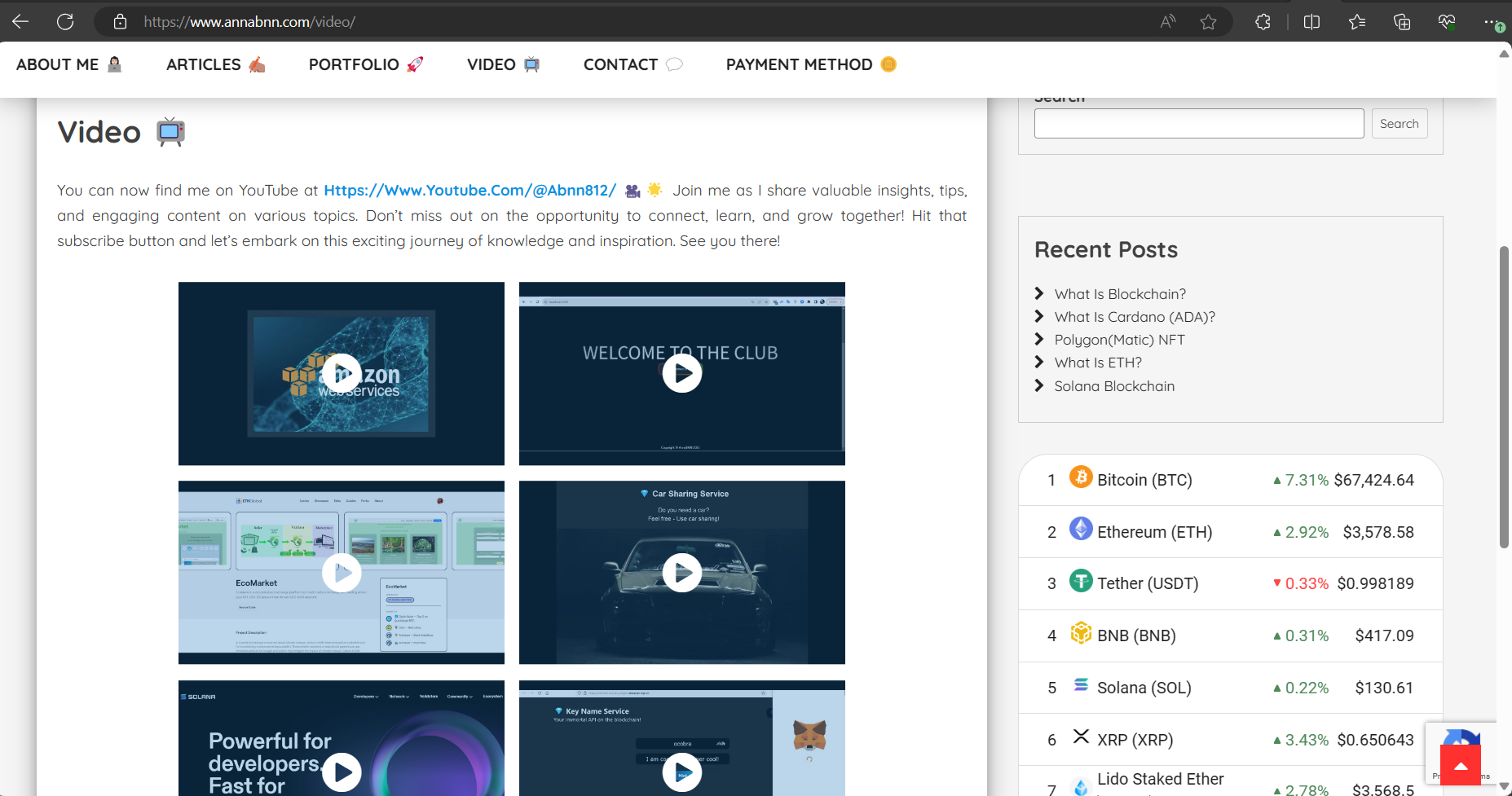Click chevron beside What Is Blockchain?
Screen dimensions: 1512x796
click(1039, 293)
